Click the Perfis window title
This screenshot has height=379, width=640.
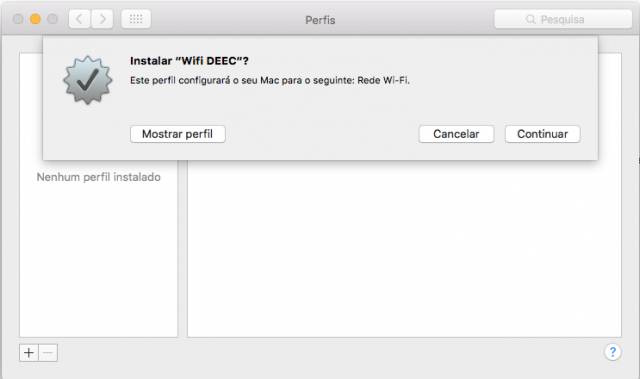pos(320,20)
